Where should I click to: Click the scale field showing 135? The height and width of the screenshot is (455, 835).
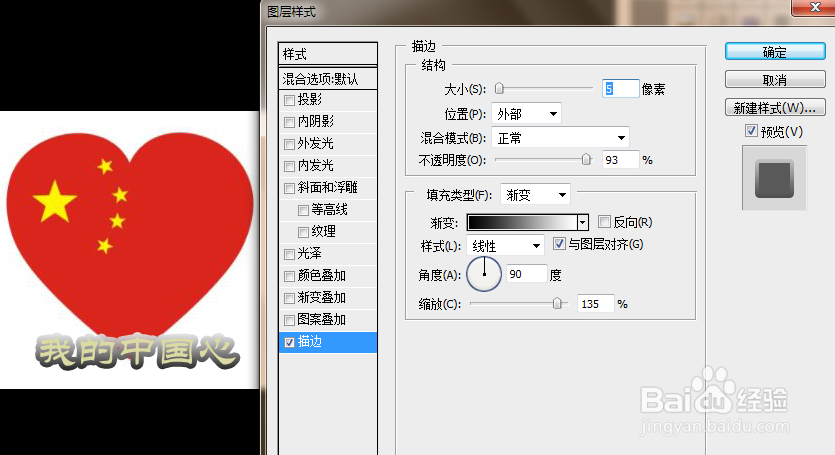tap(596, 304)
